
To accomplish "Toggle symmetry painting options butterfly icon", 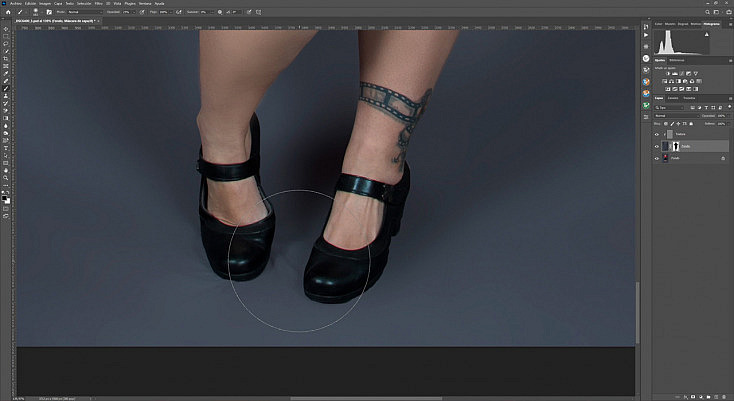I will 258,12.
